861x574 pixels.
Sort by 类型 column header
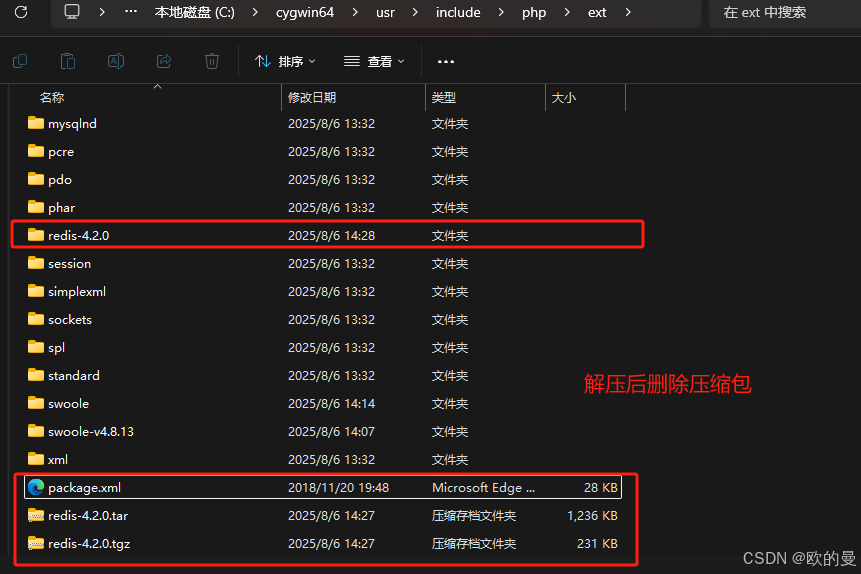pos(444,98)
